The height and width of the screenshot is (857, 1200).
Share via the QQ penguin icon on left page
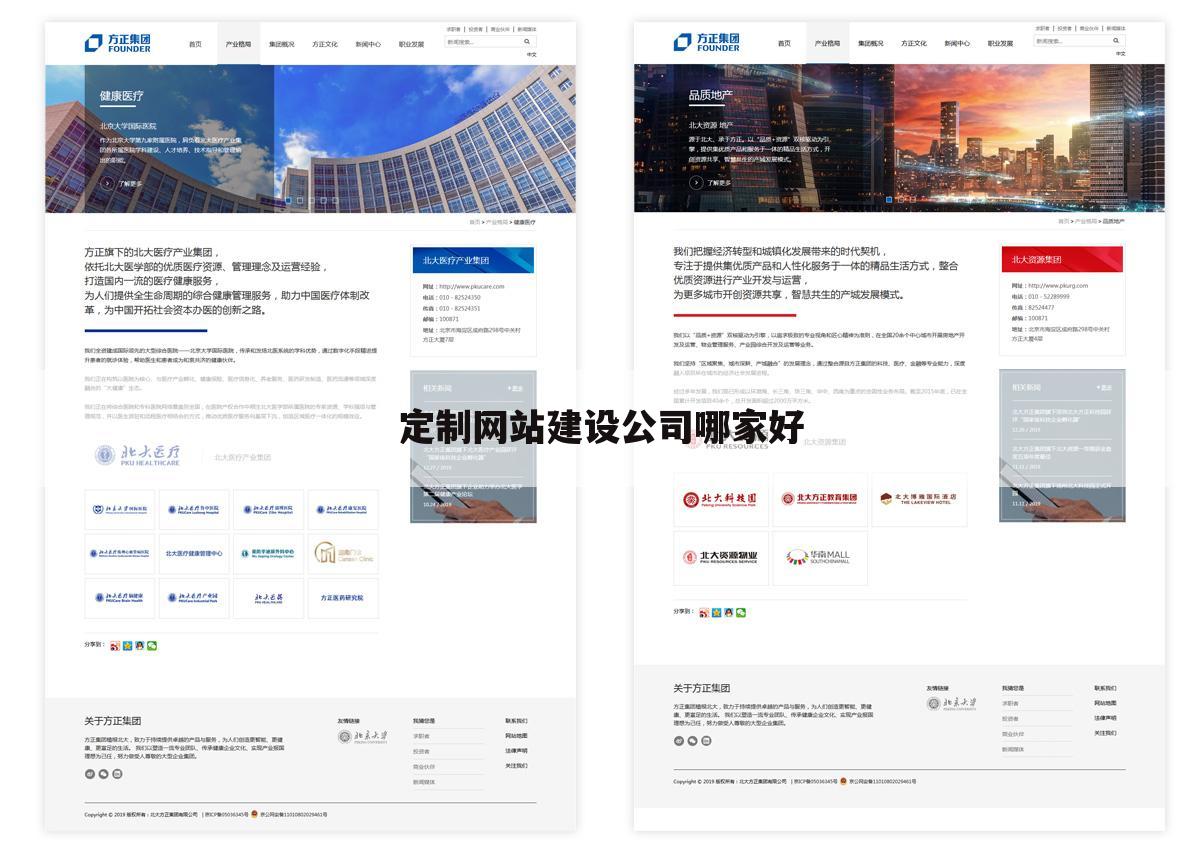pos(139,646)
